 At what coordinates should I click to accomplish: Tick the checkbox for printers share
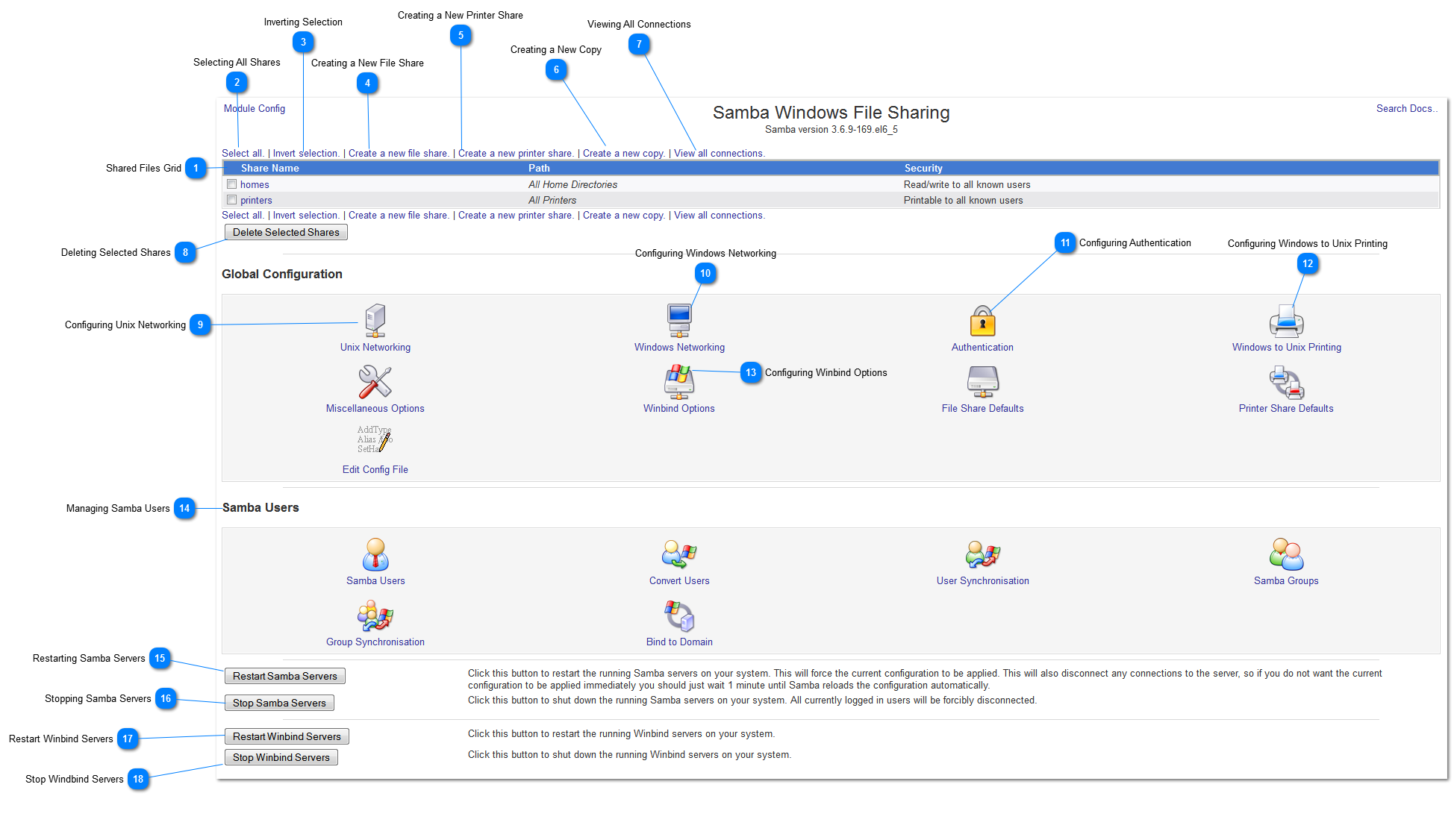pyautogui.click(x=232, y=200)
